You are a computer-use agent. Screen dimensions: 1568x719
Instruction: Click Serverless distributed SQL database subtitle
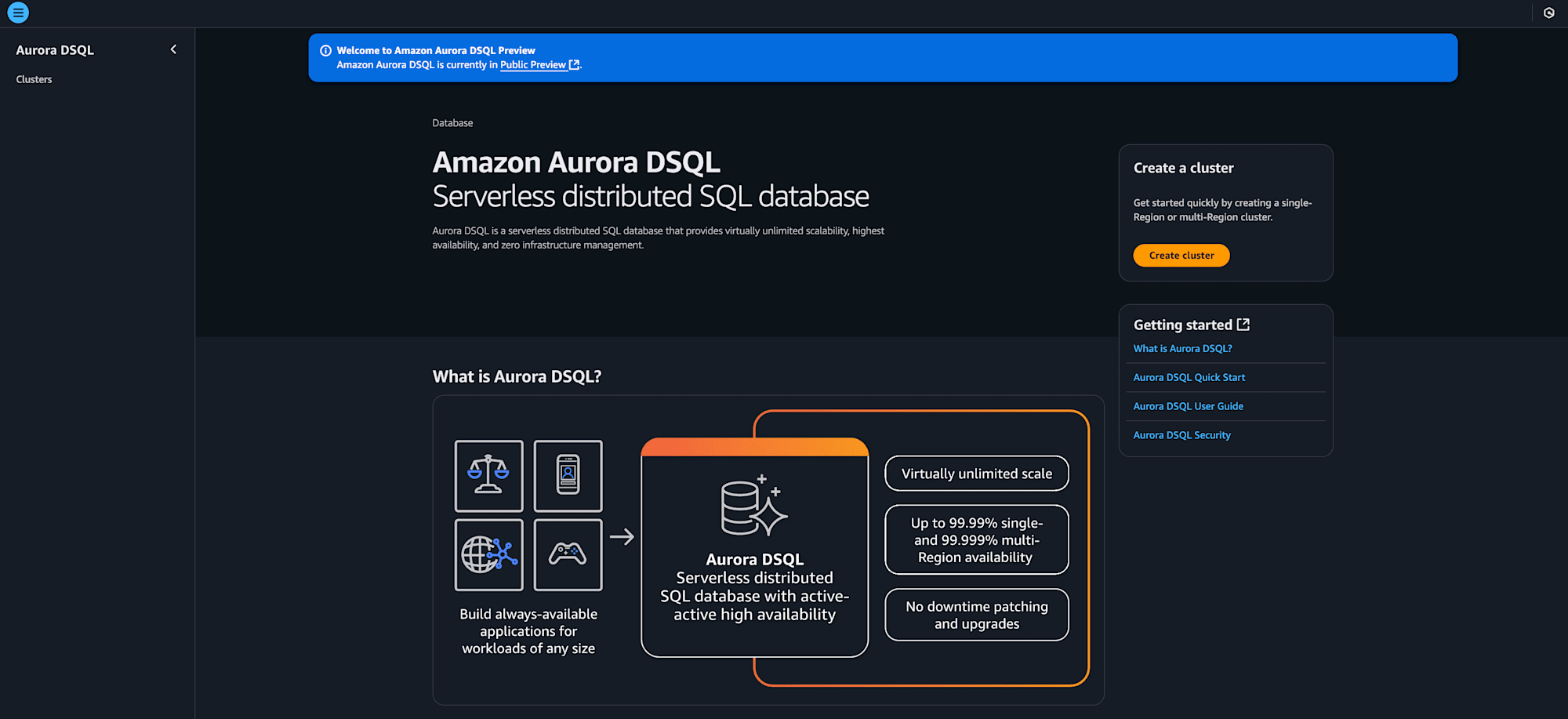coord(651,197)
